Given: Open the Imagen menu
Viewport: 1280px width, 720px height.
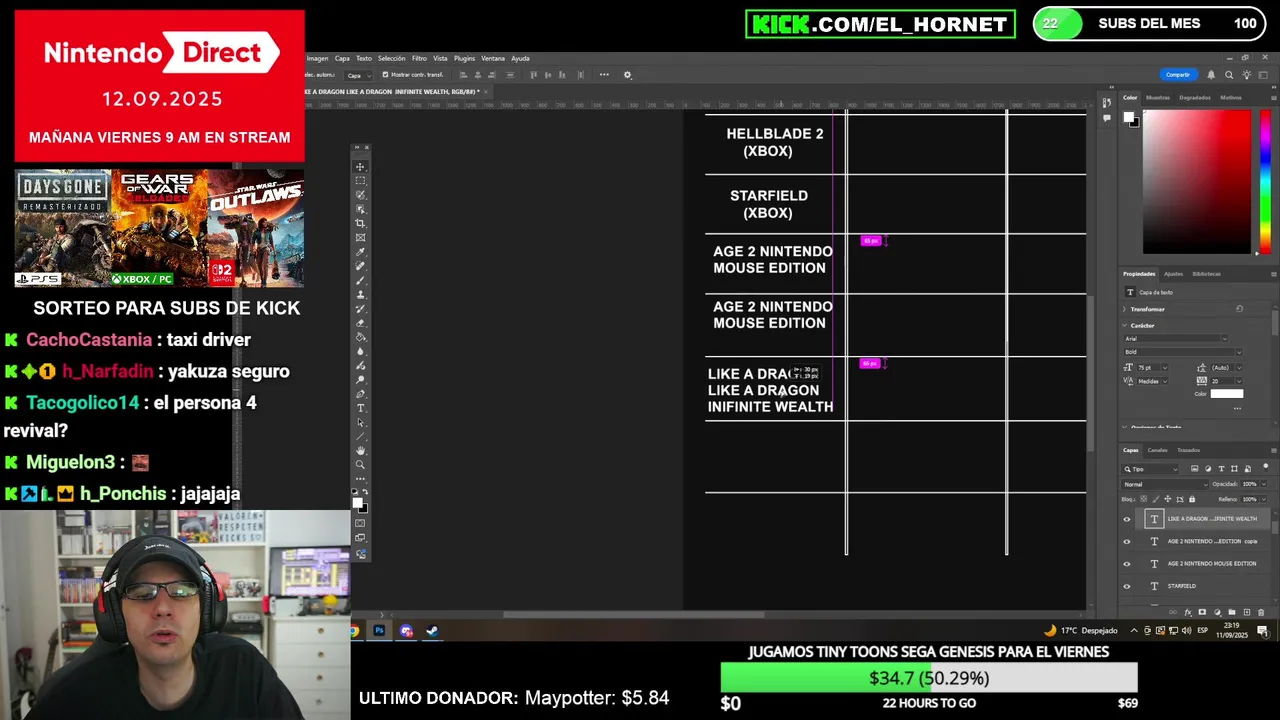Looking at the screenshot, I should tap(317, 58).
